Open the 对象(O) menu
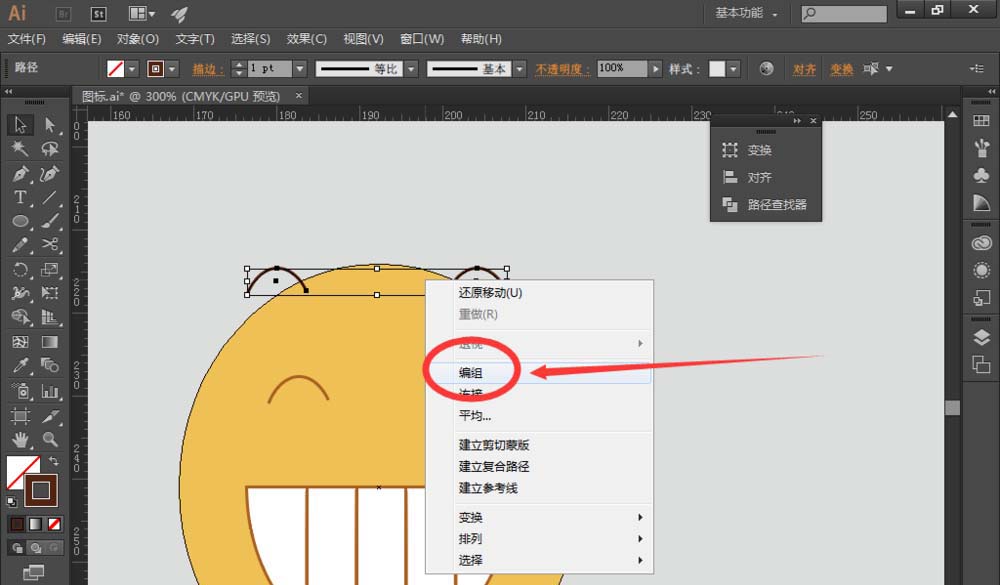Viewport: 1000px width, 585px height. click(x=138, y=40)
